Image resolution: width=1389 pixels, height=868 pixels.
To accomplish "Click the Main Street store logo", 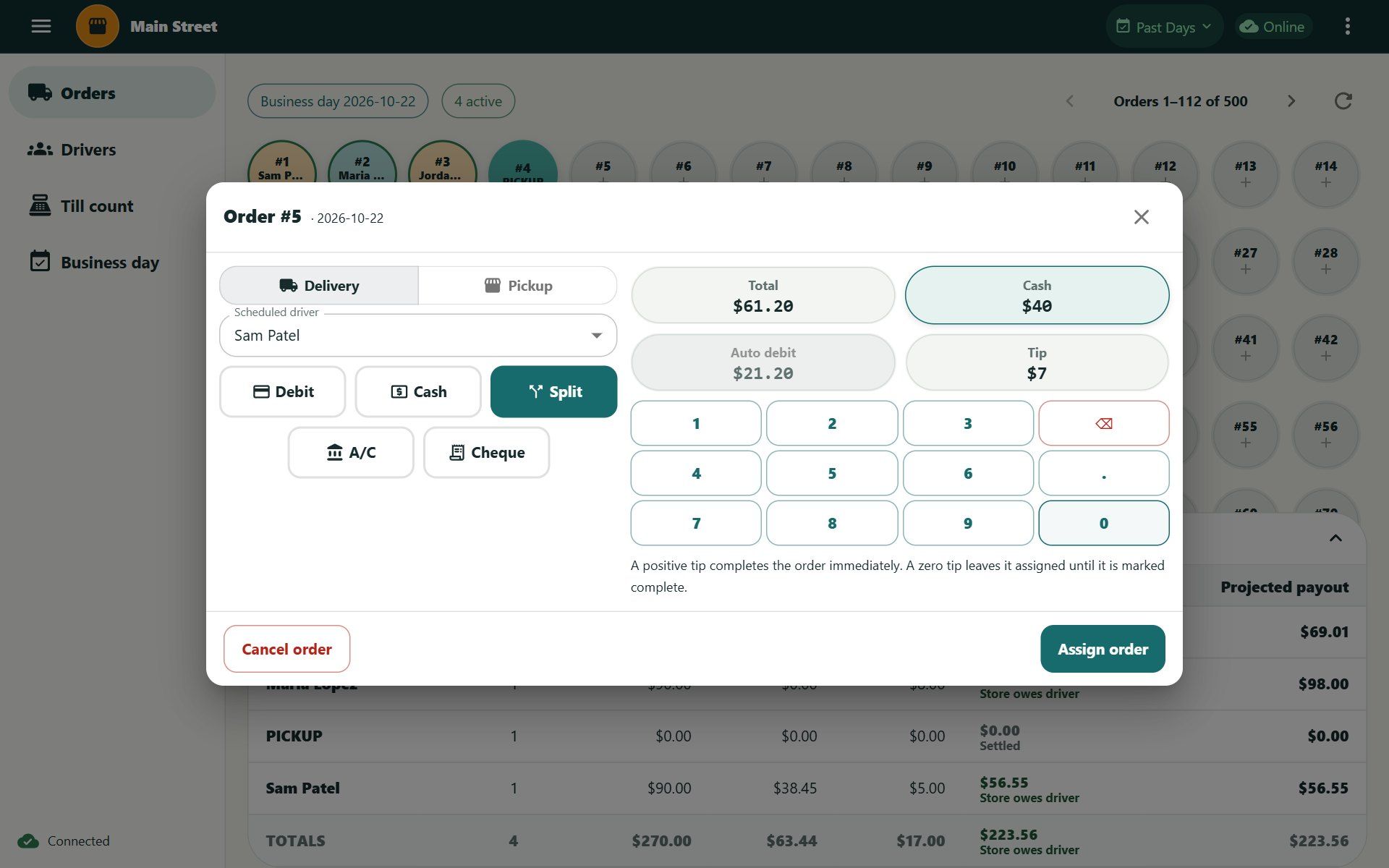I will click(98, 27).
